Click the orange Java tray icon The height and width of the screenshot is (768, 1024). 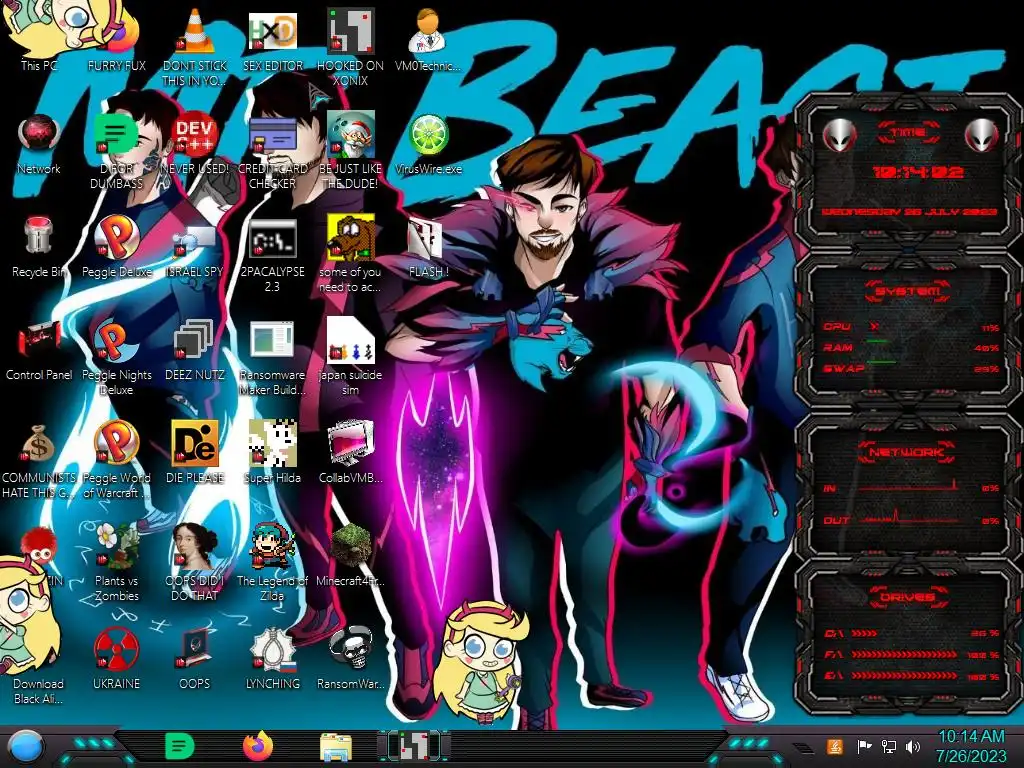coord(834,747)
